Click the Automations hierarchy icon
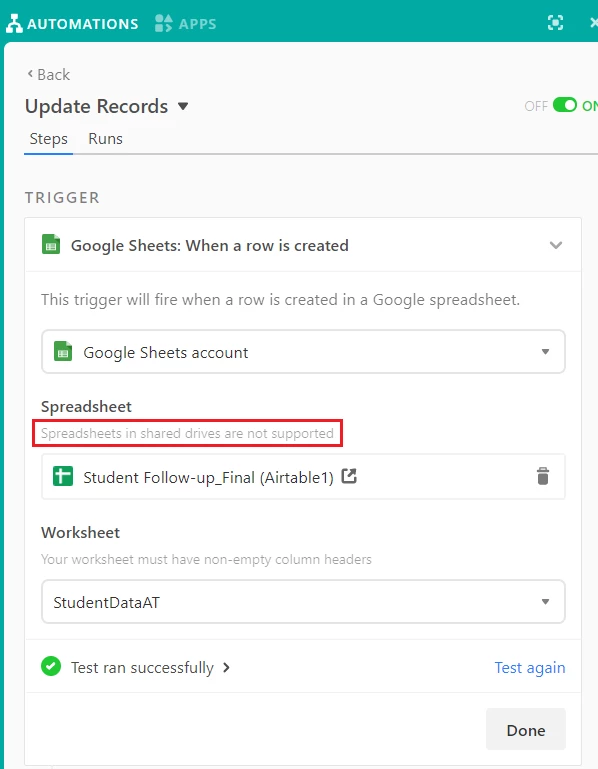 [14, 23]
